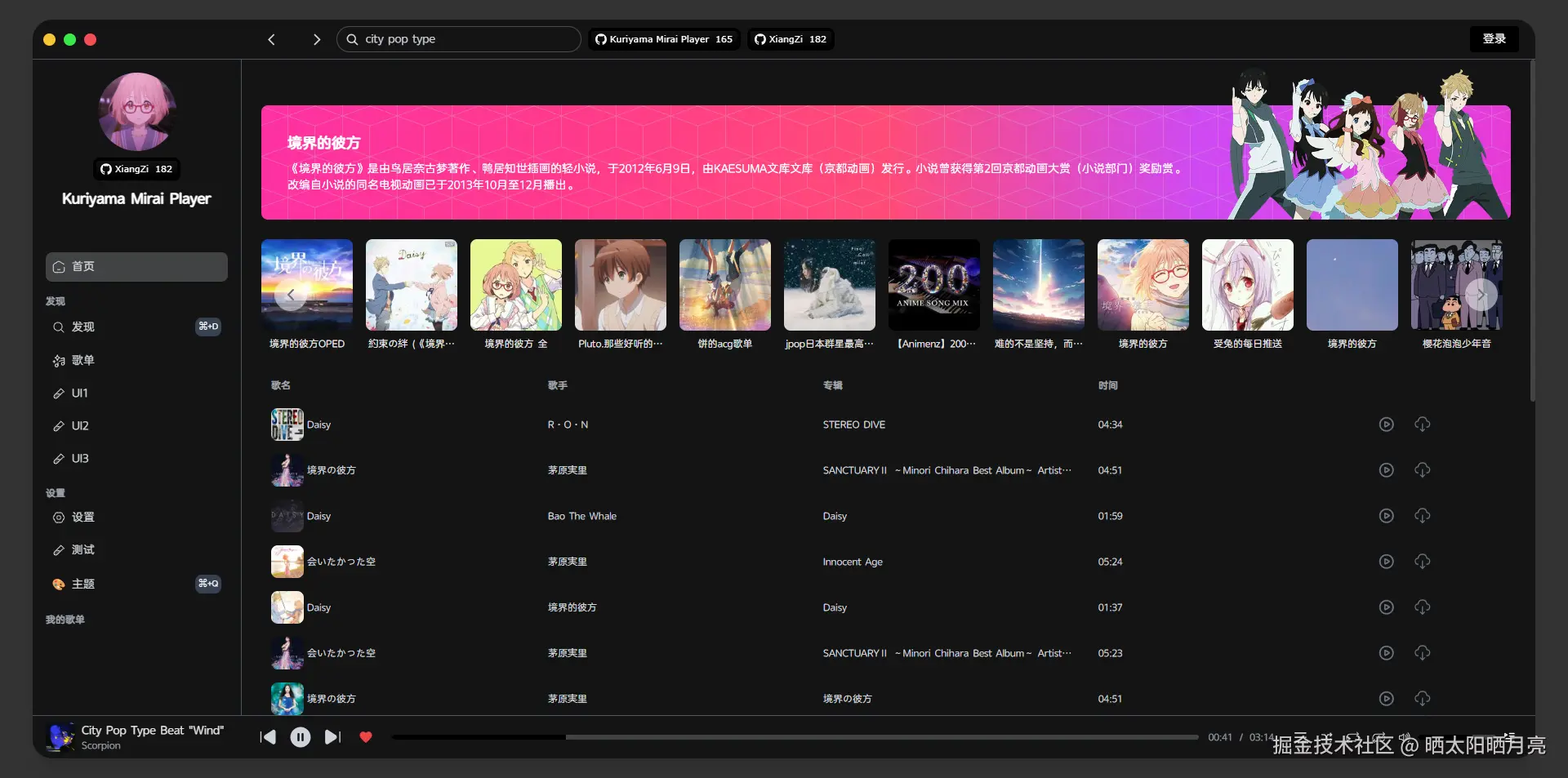This screenshot has height=778, width=1568.
Task: Show more playlists with the carousel right arrow
Action: coord(1481,295)
